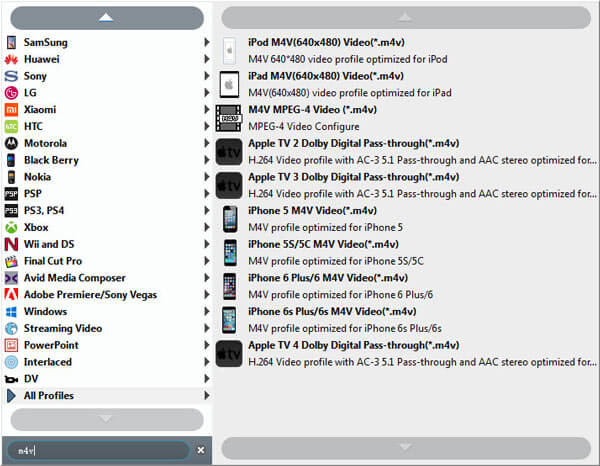Click the Apple TV 2 profile icon
Image resolution: width=600 pixels, height=466 pixels.
click(x=229, y=152)
